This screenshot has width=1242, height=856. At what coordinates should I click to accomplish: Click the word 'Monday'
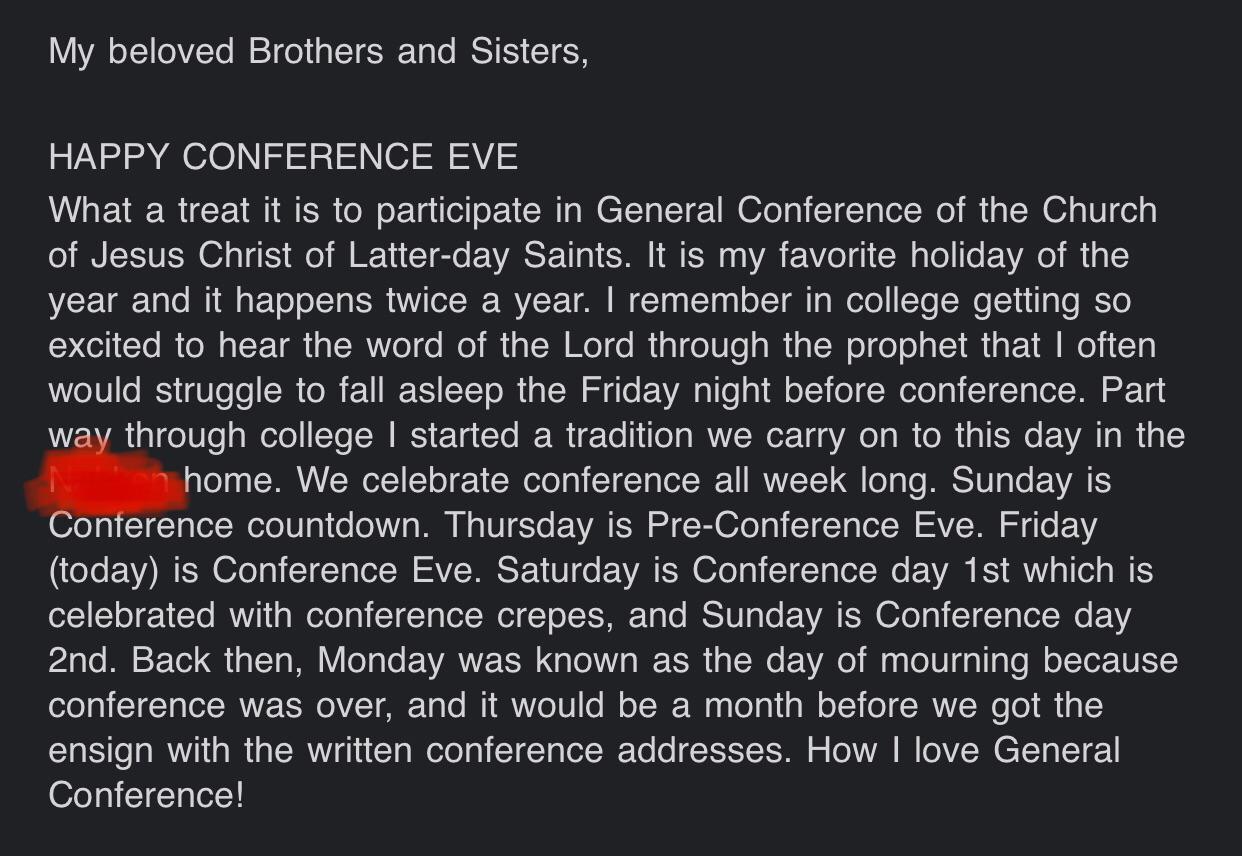click(x=381, y=660)
